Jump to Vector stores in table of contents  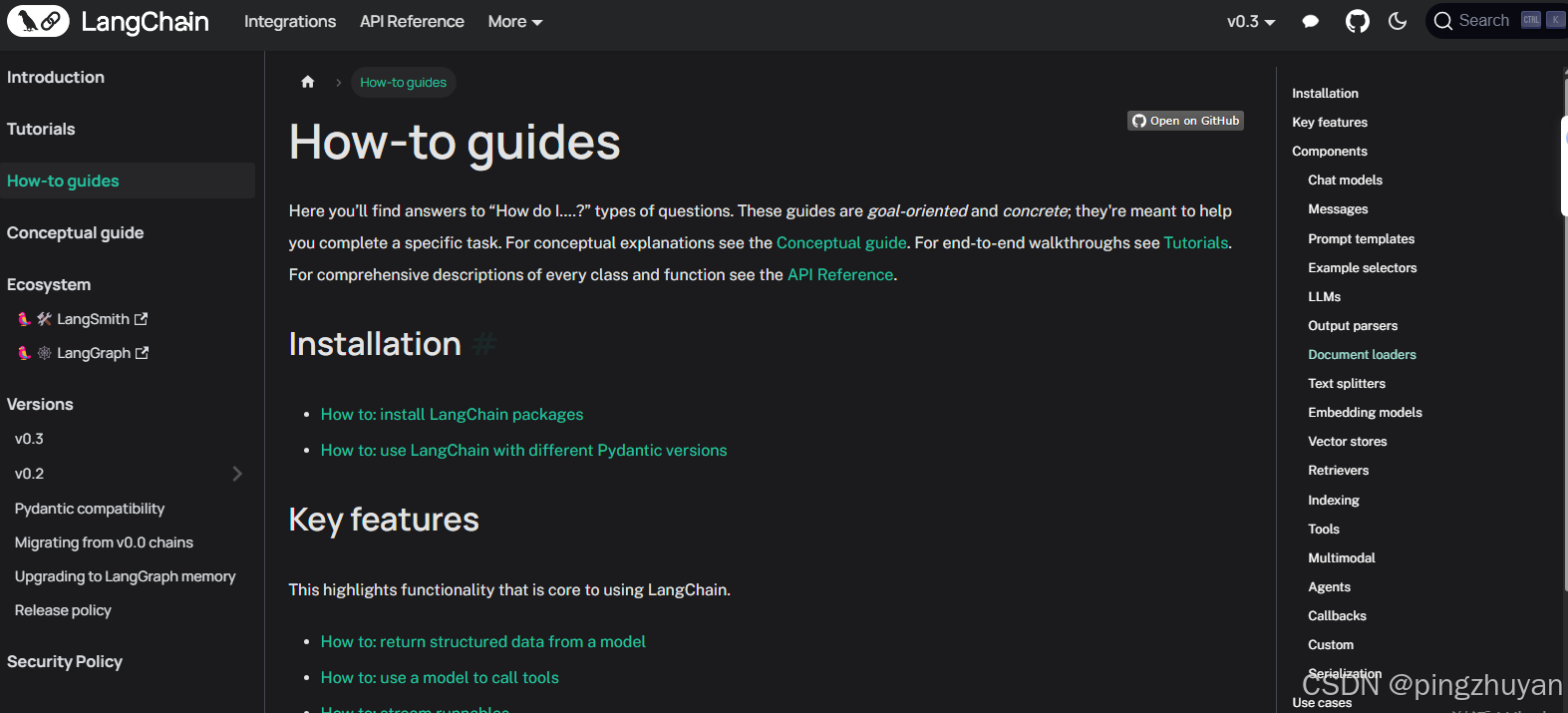pos(1347,441)
